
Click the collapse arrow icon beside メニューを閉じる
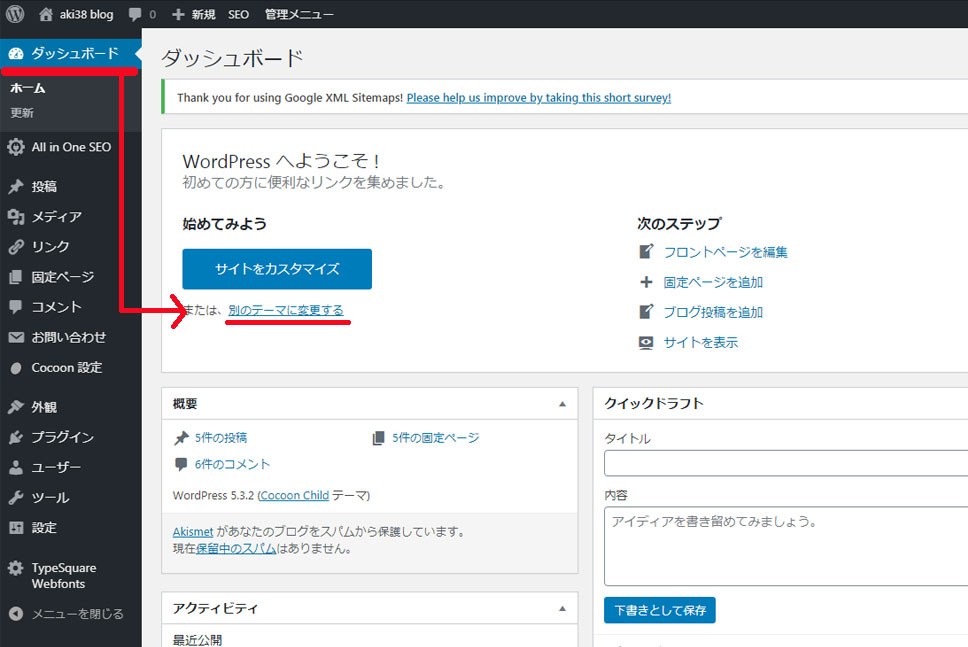point(16,614)
